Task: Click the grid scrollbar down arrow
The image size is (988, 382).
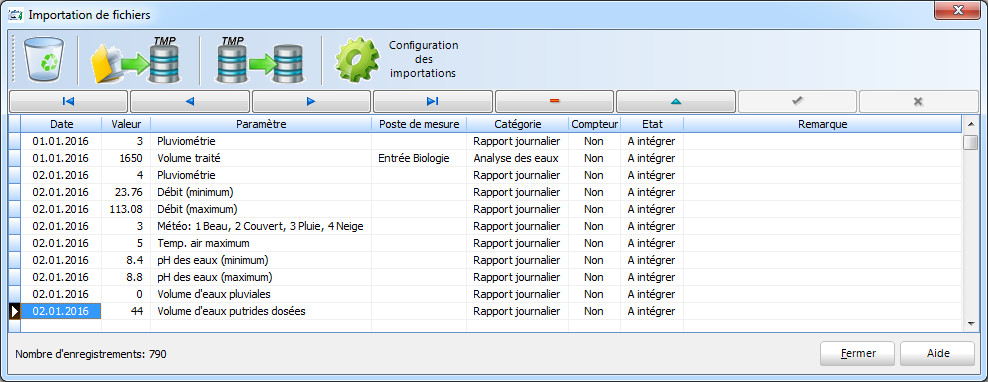Action: [971, 323]
